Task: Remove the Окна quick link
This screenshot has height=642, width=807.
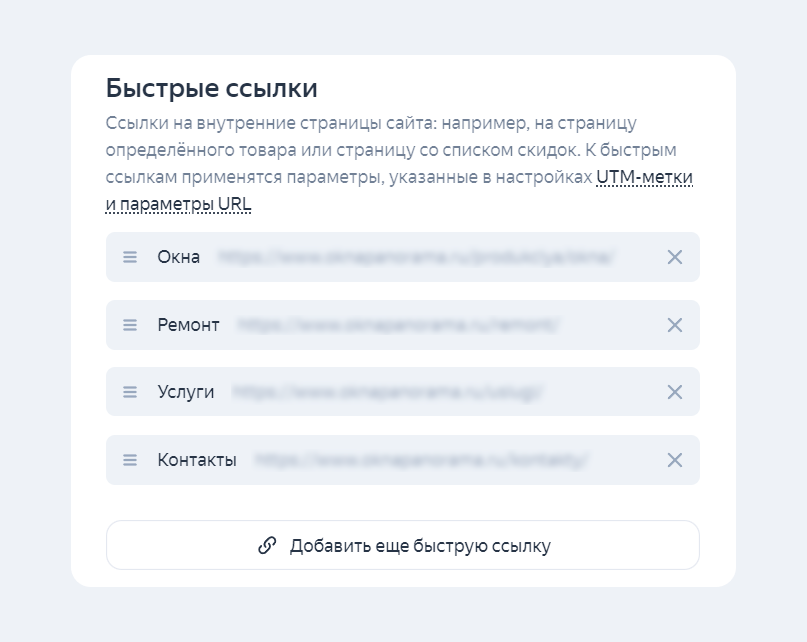Action: point(675,257)
